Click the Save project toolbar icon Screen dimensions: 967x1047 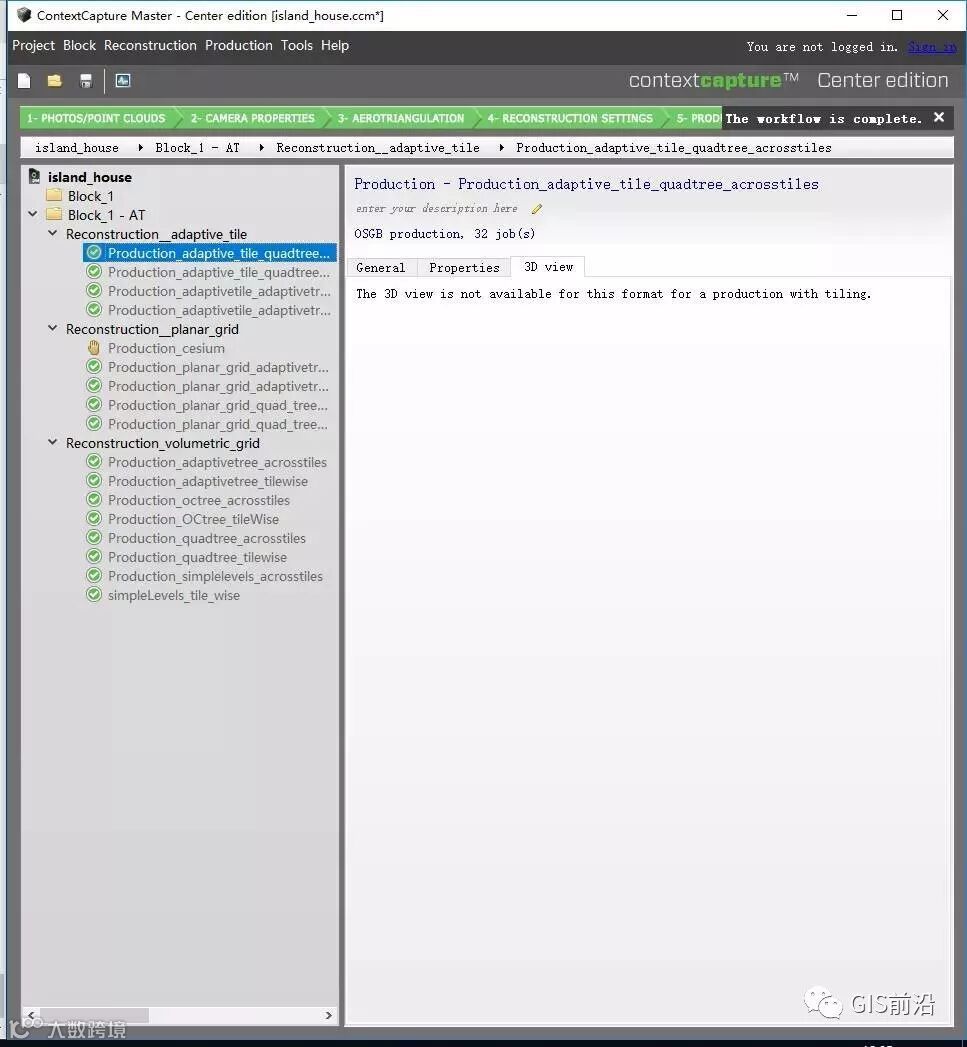point(85,81)
